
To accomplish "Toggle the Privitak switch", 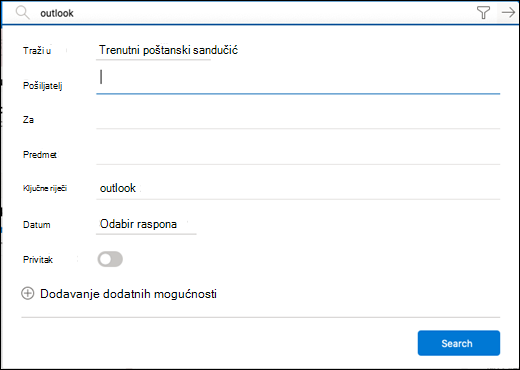I will pyautogui.click(x=110, y=259).
